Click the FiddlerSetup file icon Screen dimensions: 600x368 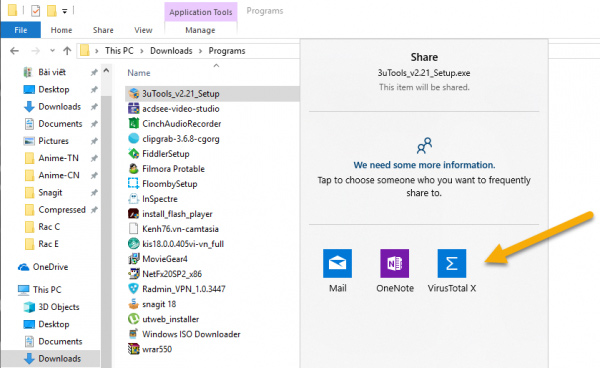tap(134, 153)
